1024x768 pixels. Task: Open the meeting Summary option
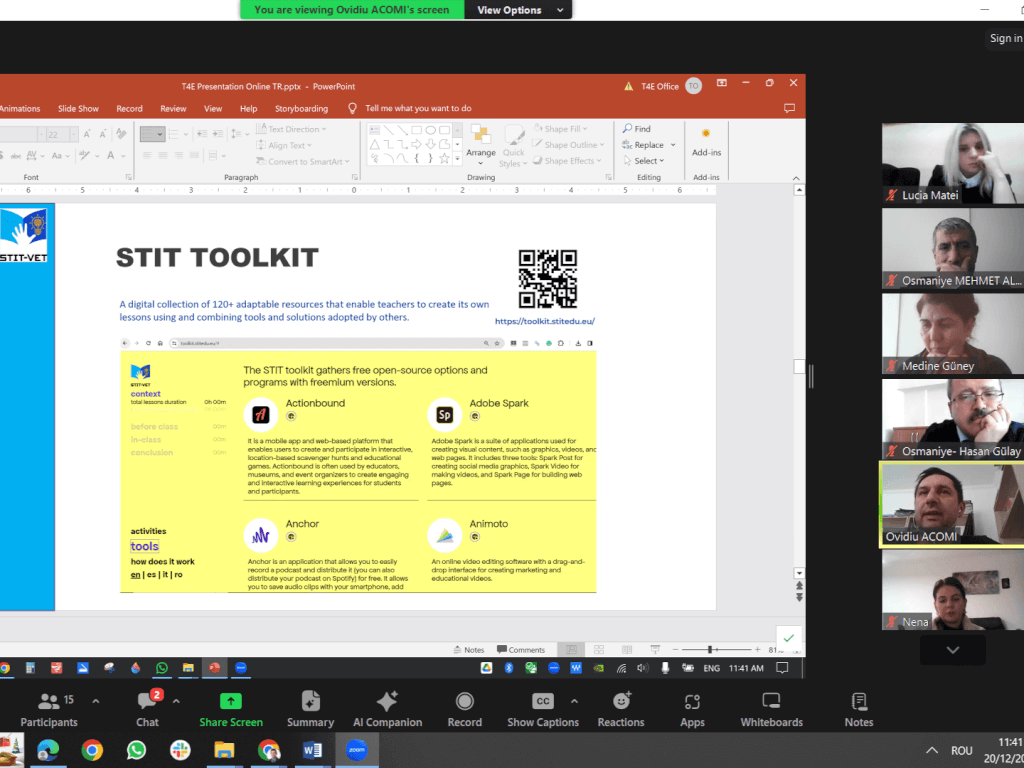(310, 710)
